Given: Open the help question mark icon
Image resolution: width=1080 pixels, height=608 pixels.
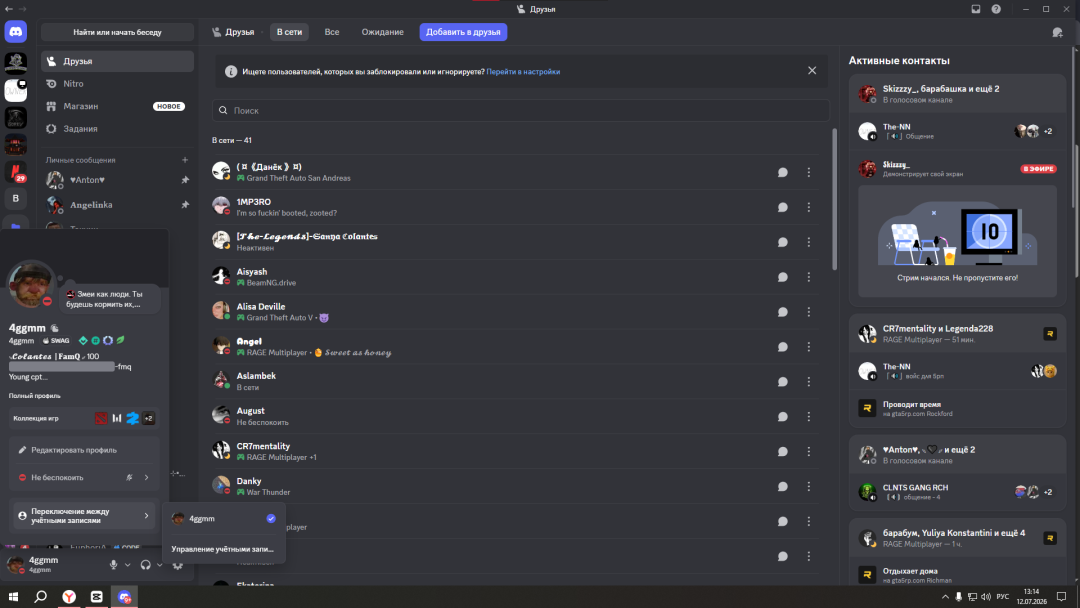Looking at the screenshot, I should [x=996, y=9].
